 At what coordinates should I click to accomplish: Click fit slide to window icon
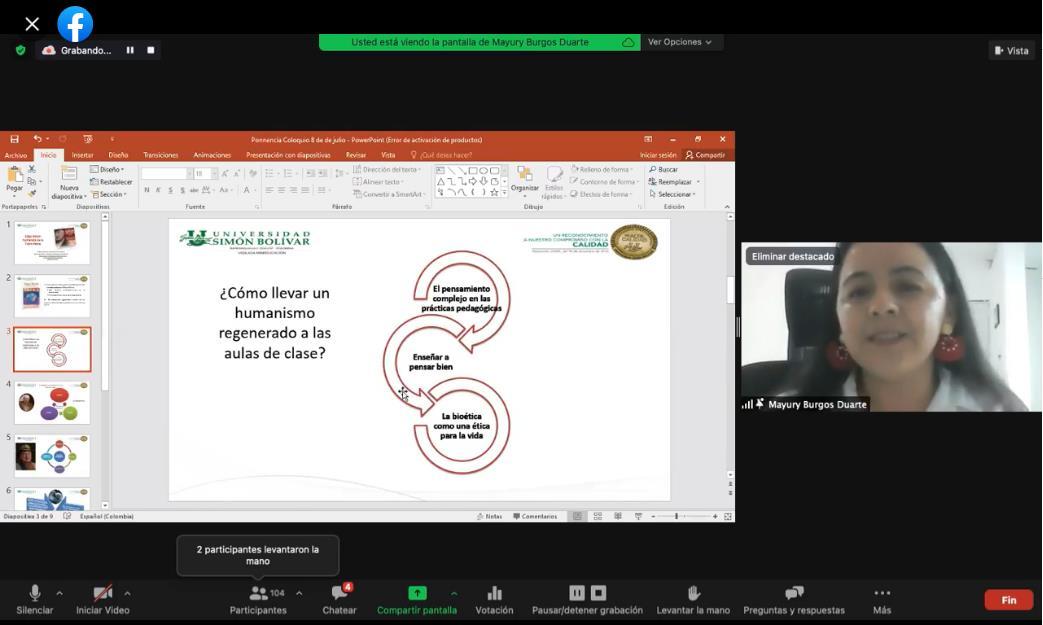point(728,517)
